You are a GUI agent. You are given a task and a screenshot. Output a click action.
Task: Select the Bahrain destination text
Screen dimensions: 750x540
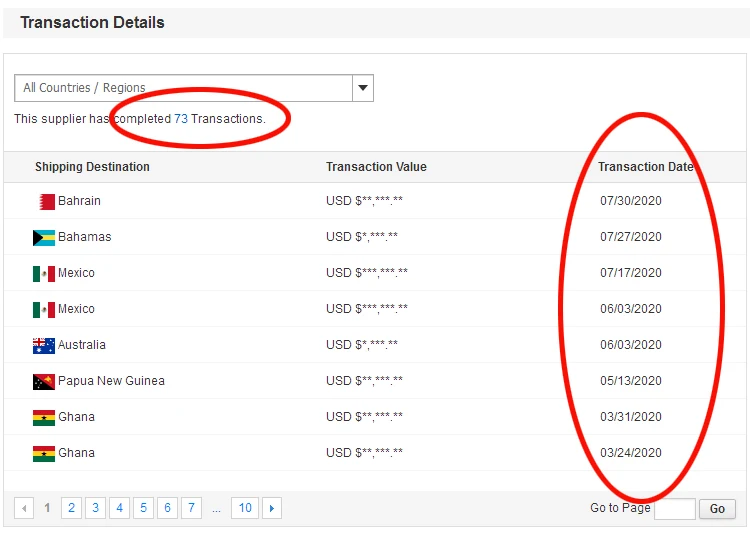pos(79,201)
